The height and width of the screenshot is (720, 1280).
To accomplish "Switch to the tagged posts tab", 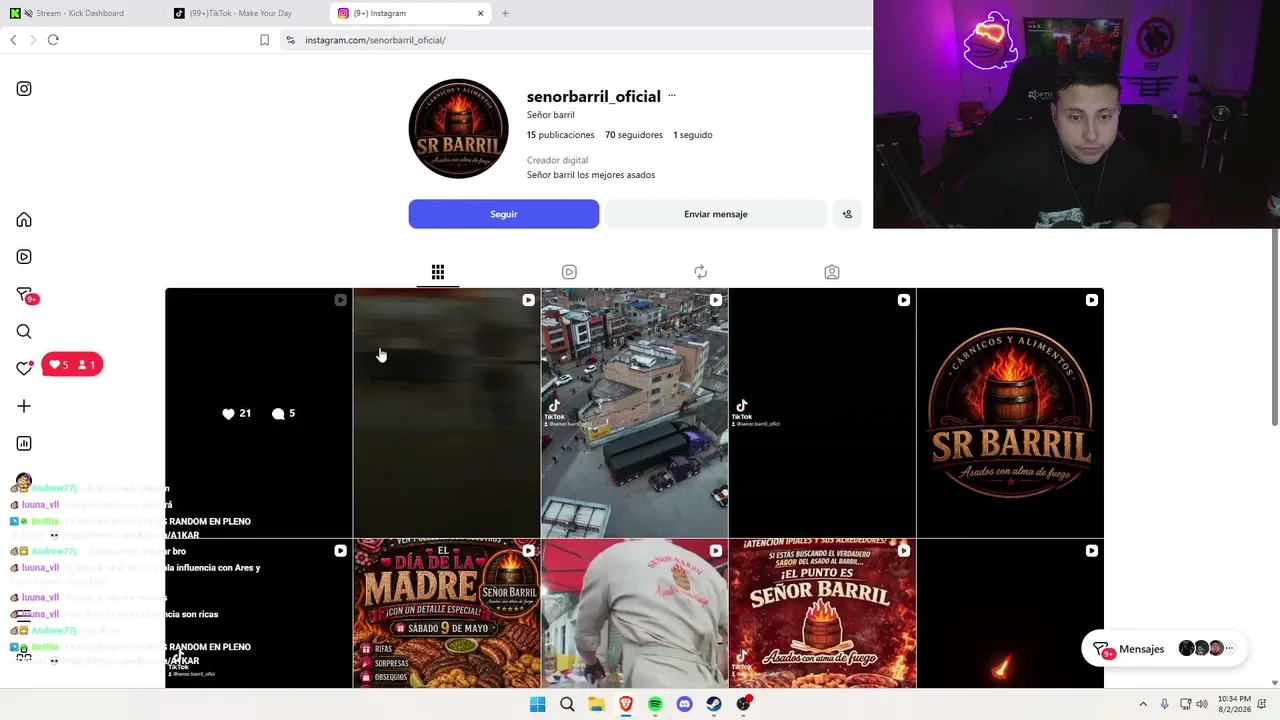I will 832,272.
